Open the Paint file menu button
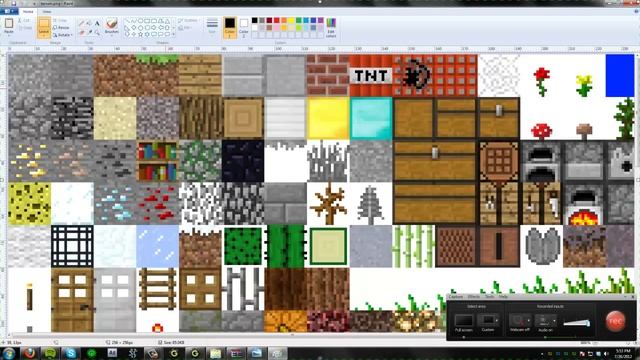640x360 pixels. coord(9,11)
